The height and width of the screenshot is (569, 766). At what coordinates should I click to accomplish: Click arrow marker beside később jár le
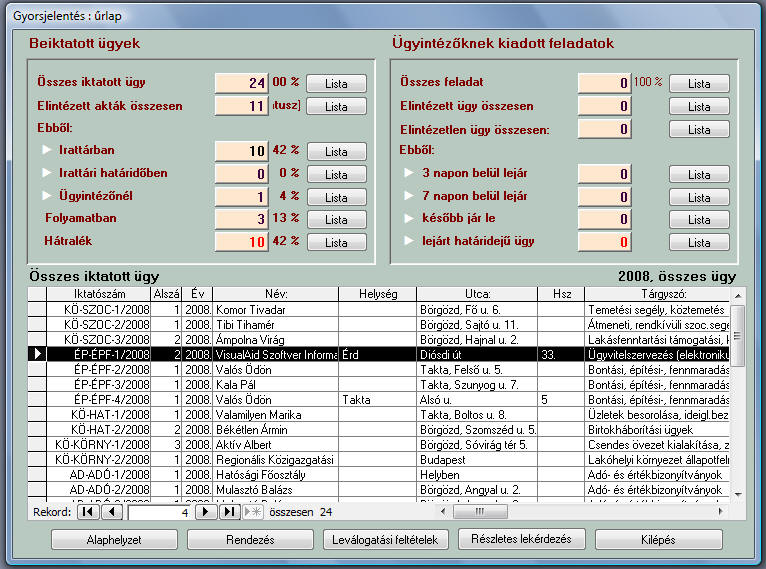409,218
